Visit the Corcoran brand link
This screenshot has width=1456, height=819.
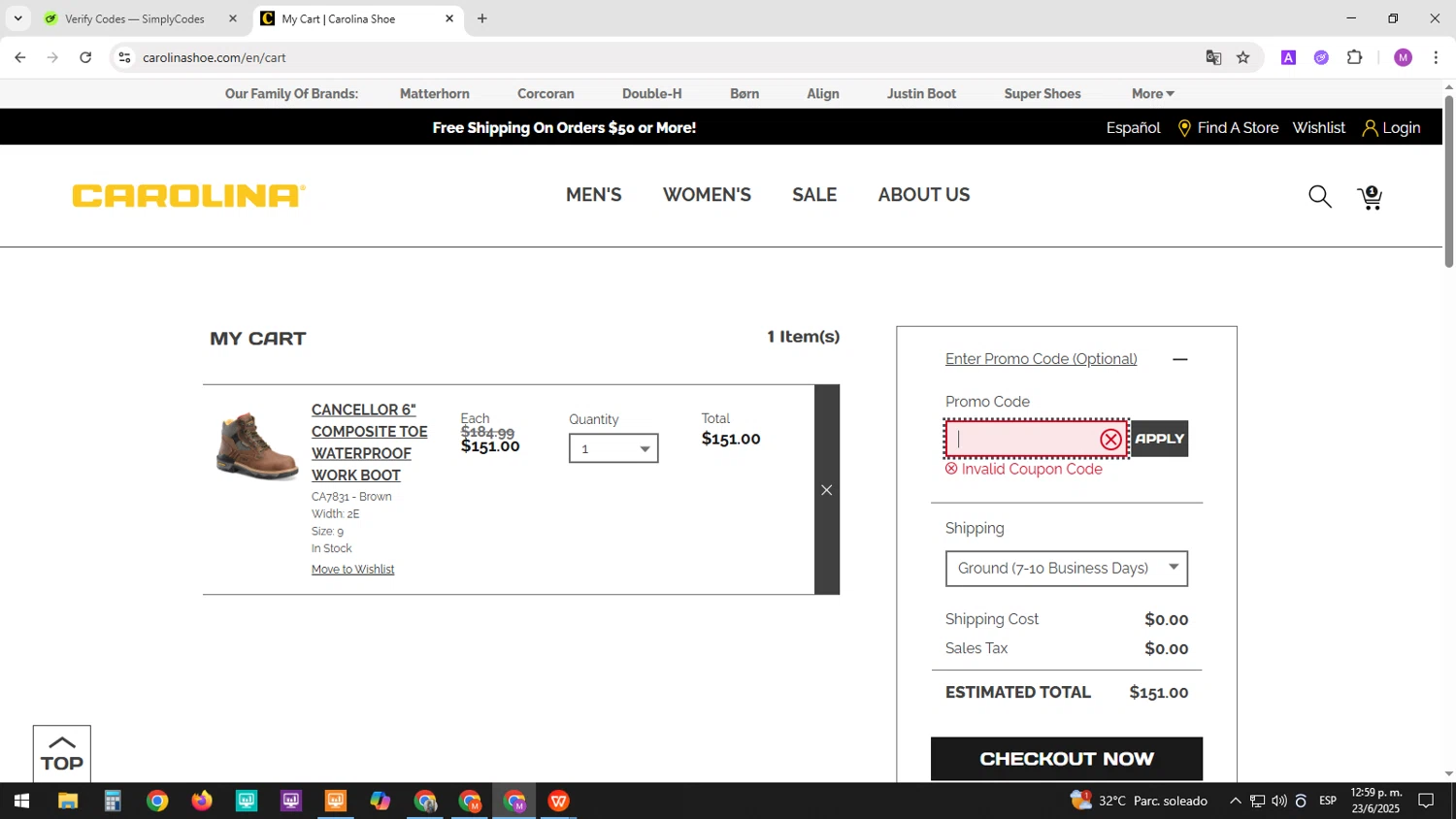546,94
